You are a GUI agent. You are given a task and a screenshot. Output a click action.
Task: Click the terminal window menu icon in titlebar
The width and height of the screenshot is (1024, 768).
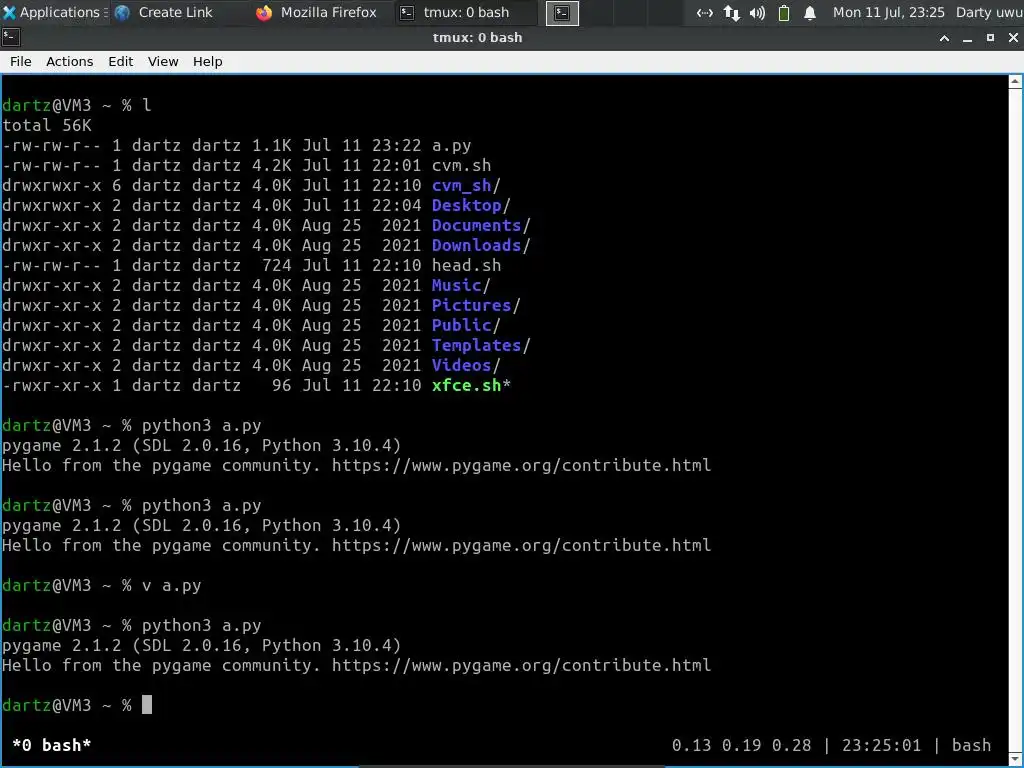pos(10,37)
